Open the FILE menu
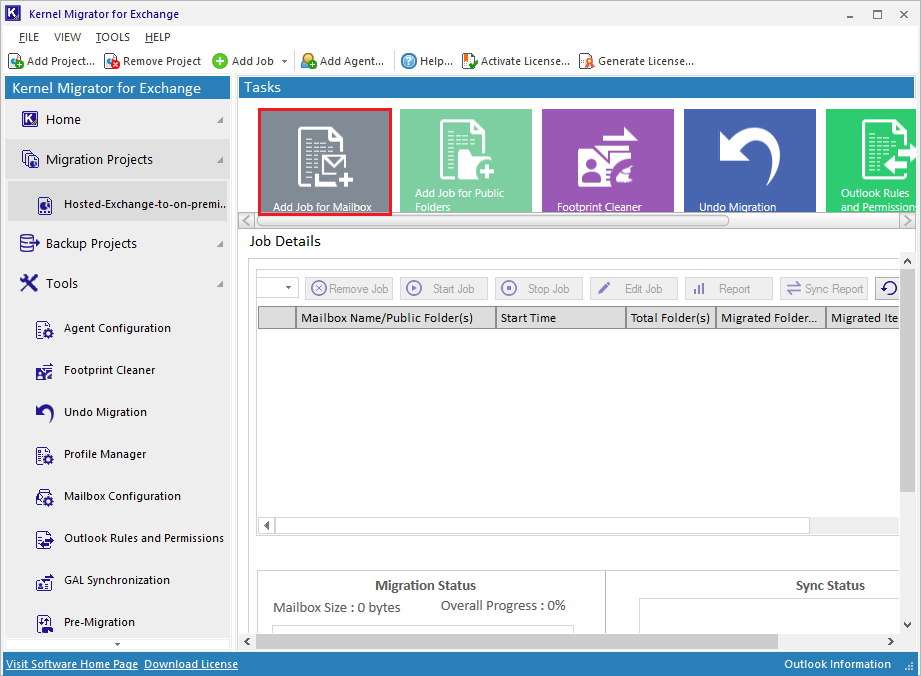The height and width of the screenshot is (676, 921). coord(29,37)
